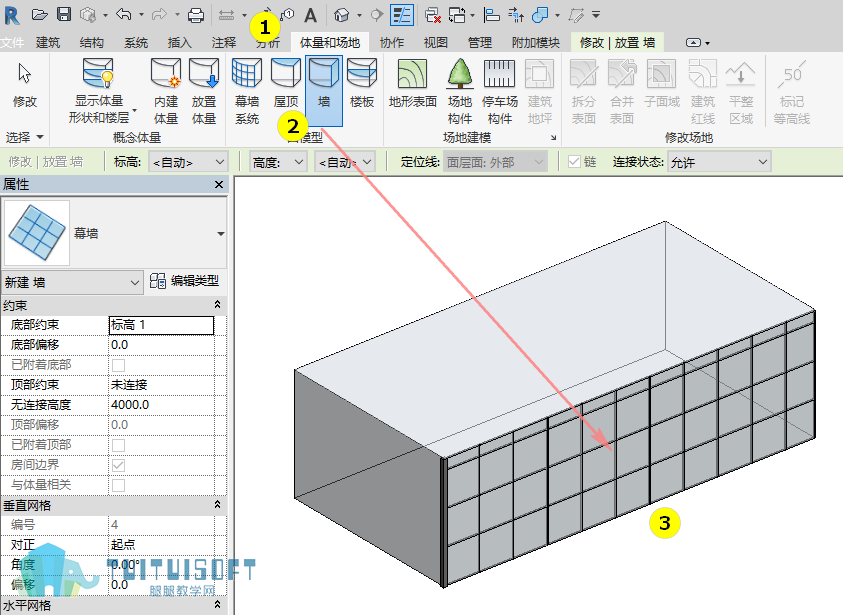This screenshot has height=615, width=843.
Task: Collapse the 约束 constraints section
Action: [x=217, y=305]
